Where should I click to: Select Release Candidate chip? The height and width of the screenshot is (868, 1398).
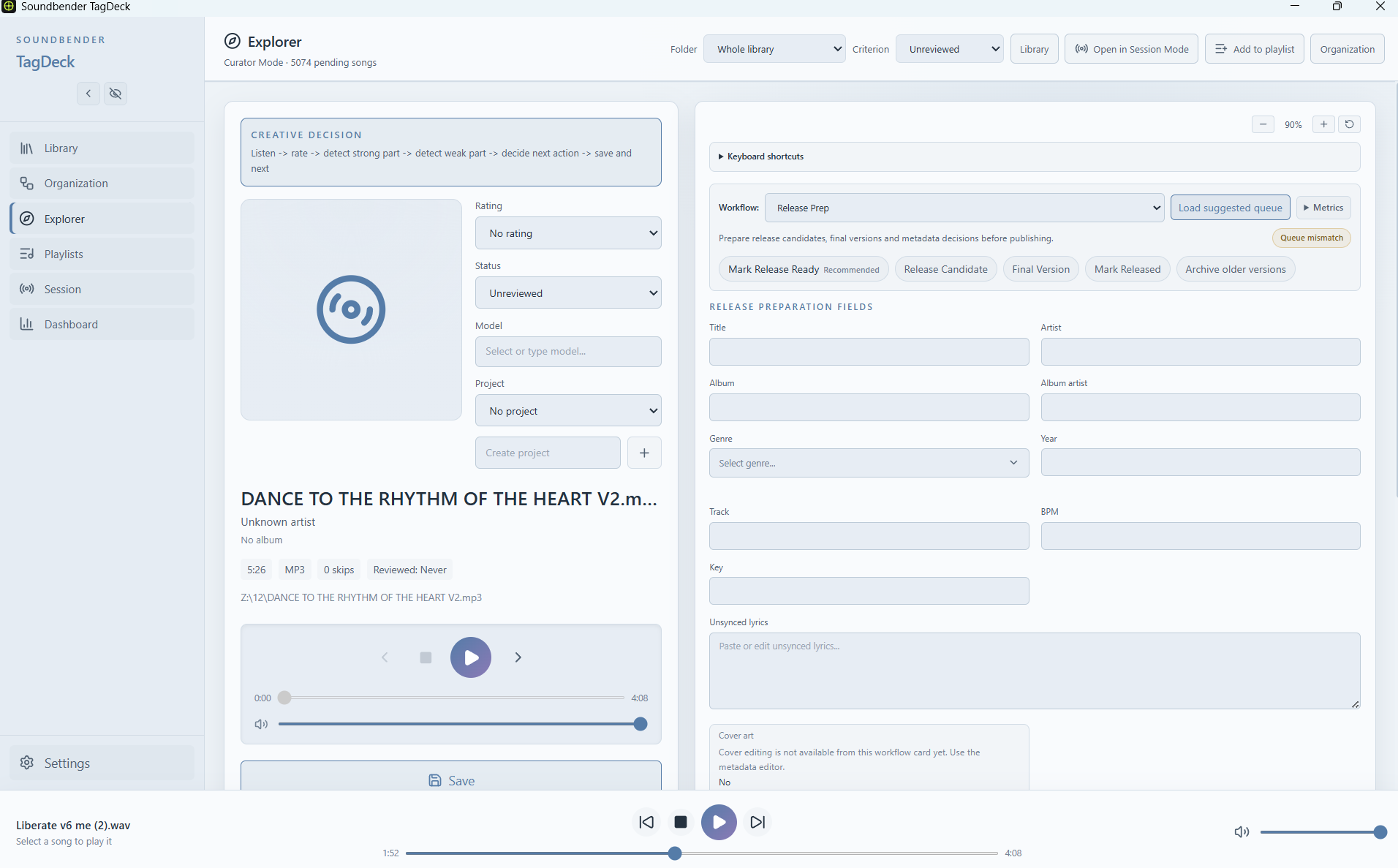(945, 269)
